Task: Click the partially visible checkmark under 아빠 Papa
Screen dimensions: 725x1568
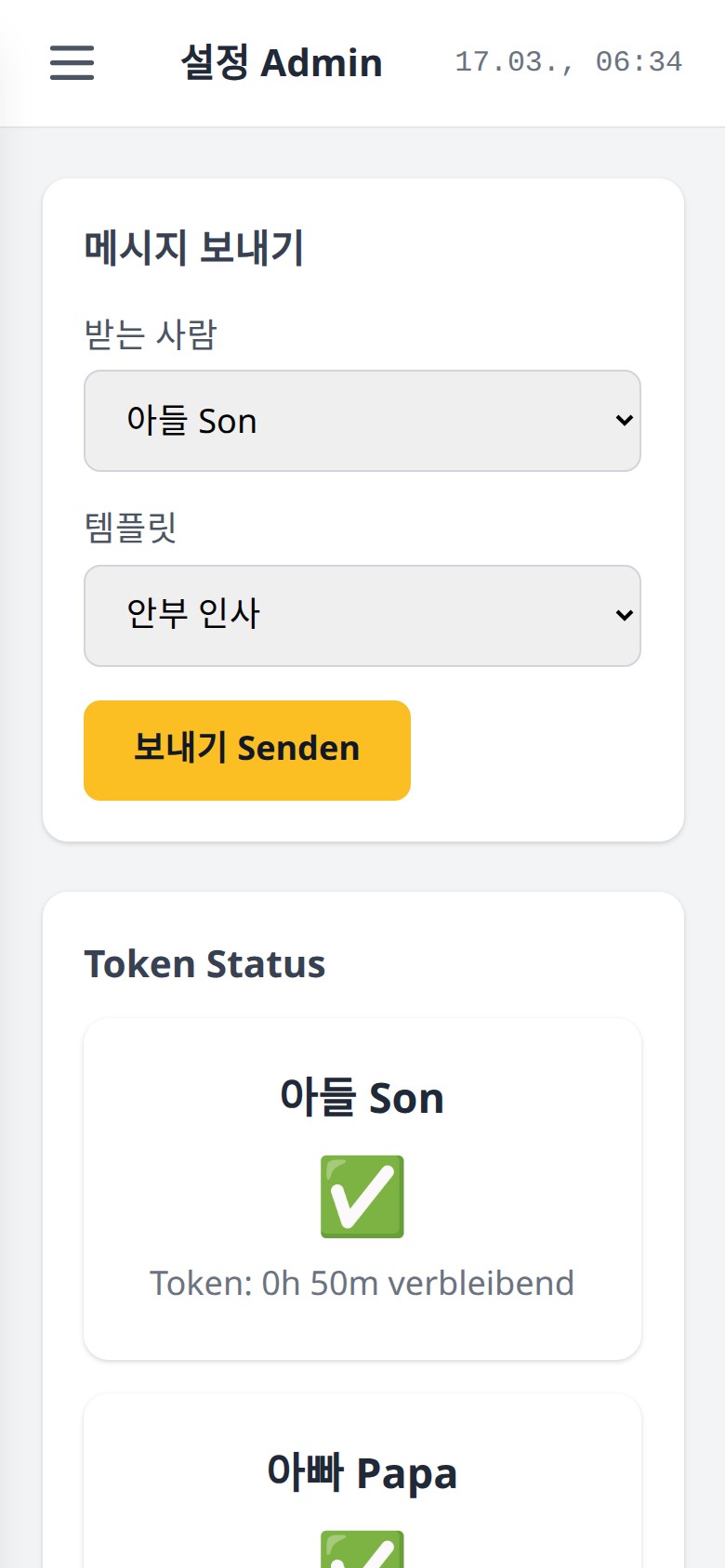Action: coord(362,1549)
